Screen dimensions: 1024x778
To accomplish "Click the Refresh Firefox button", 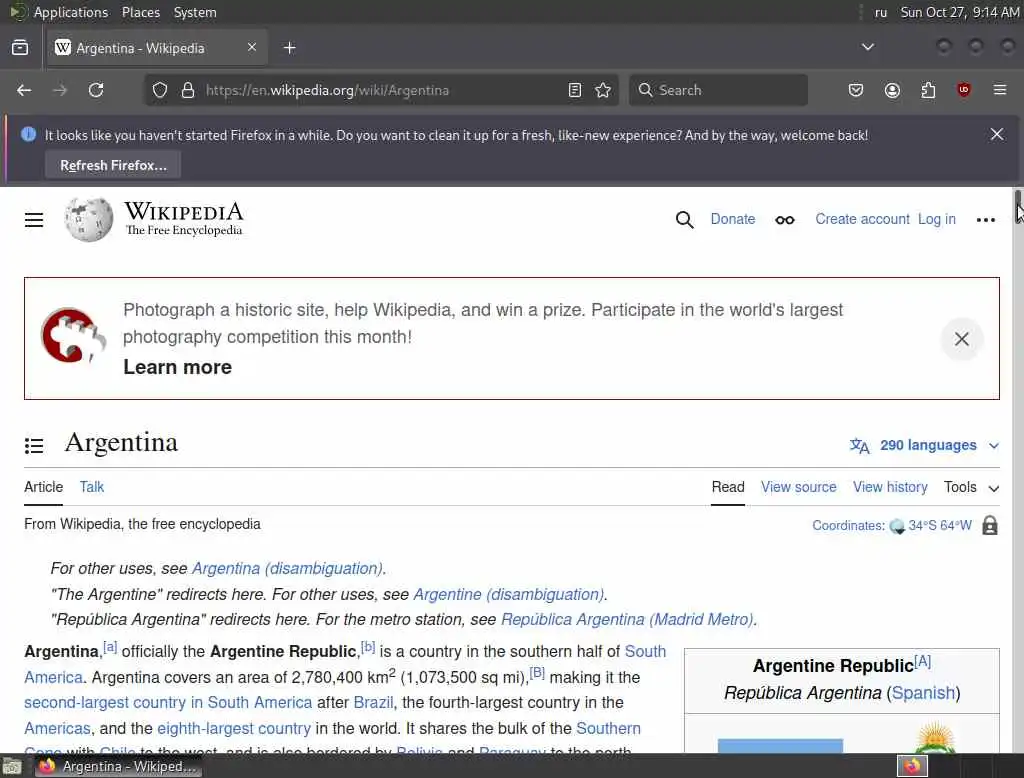I will (x=113, y=165).
